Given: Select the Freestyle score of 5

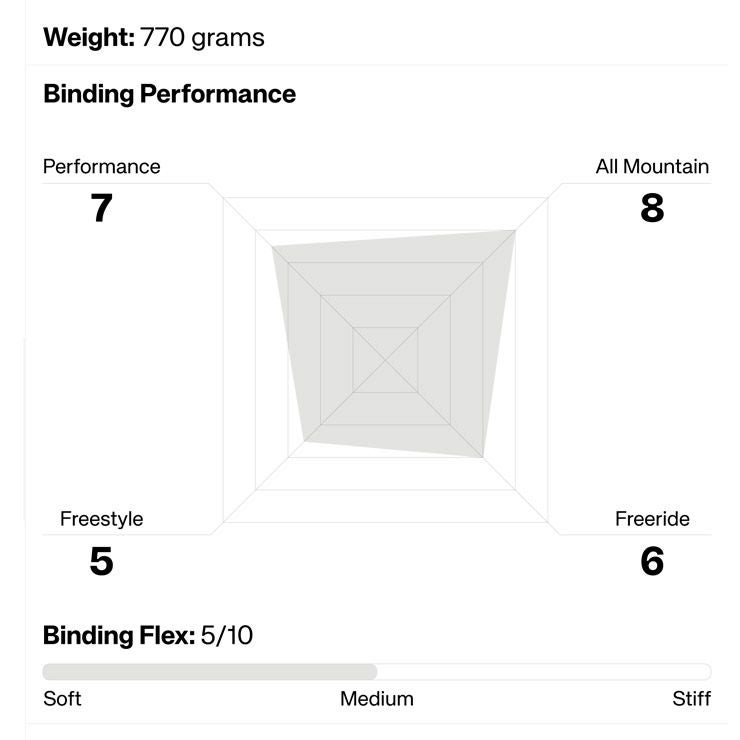Looking at the screenshot, I should point(101,561).
